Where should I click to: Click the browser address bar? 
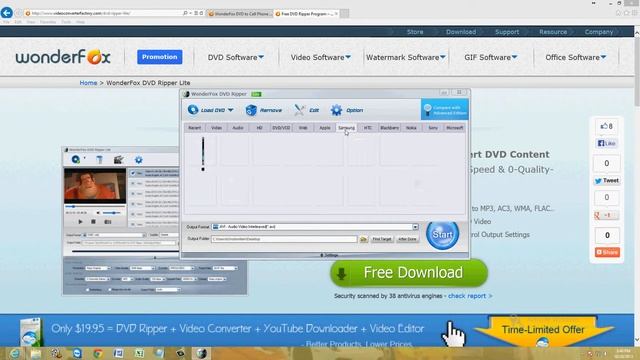tap(104, 13)
